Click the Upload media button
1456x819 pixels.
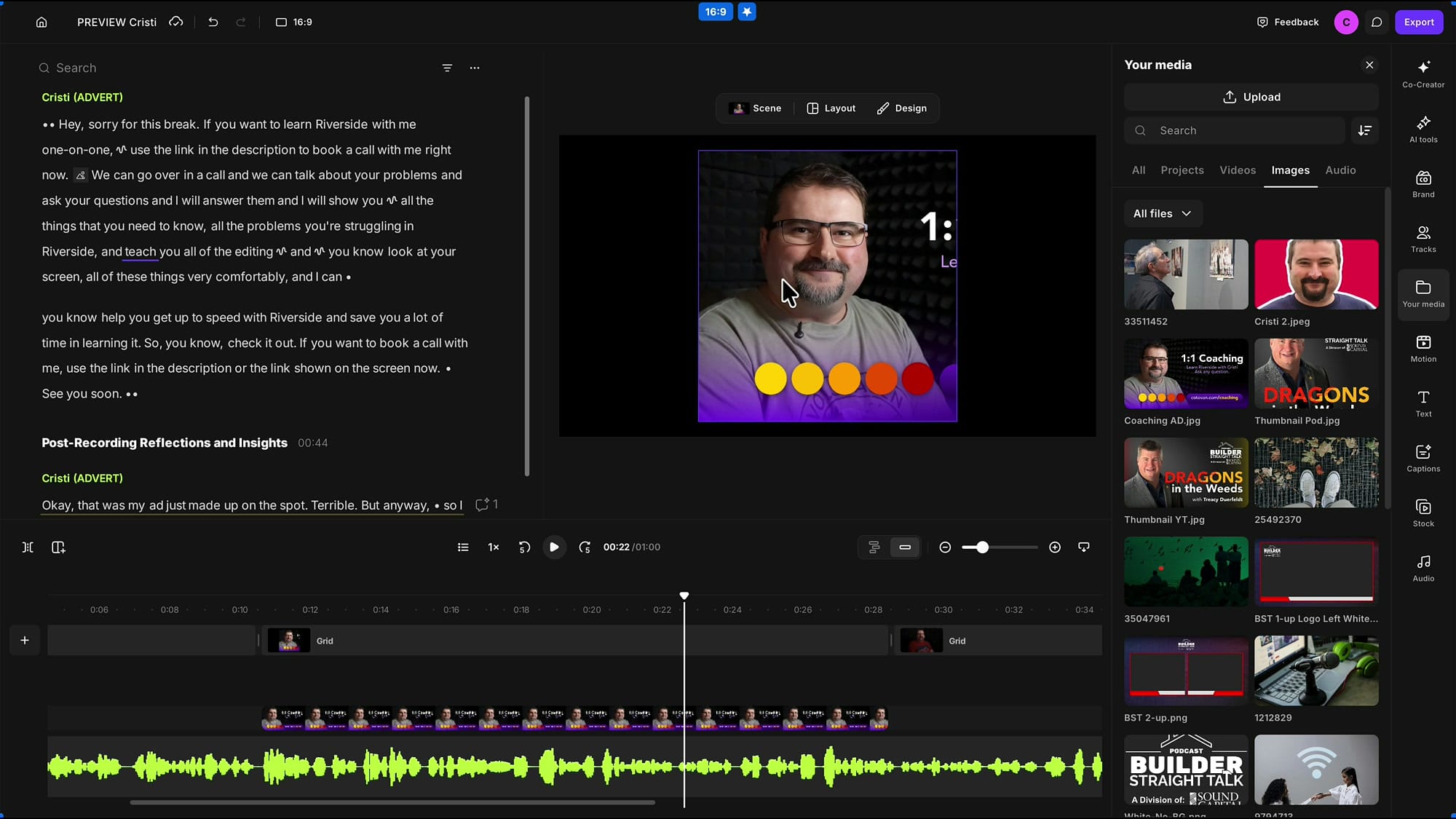(1251, 97)
